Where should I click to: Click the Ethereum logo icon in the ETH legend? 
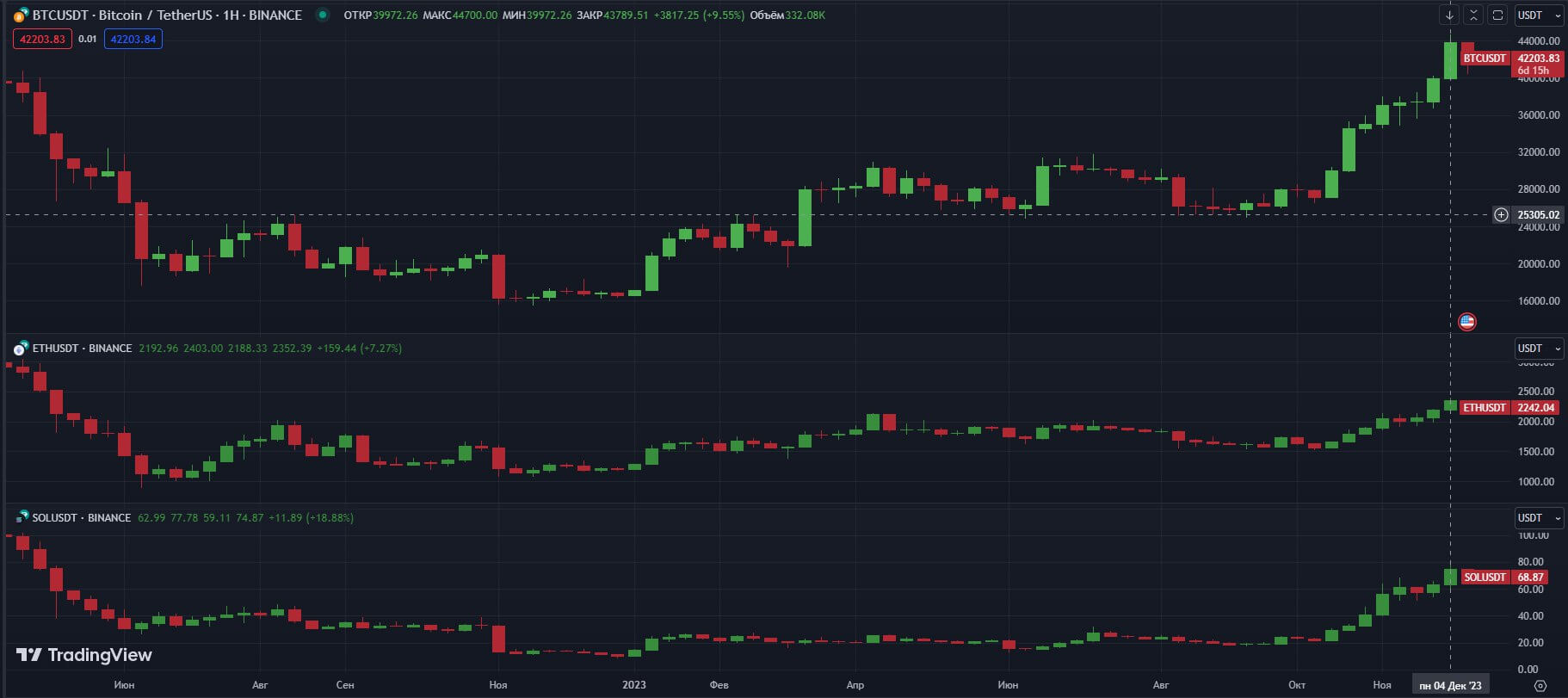[19, 349]
